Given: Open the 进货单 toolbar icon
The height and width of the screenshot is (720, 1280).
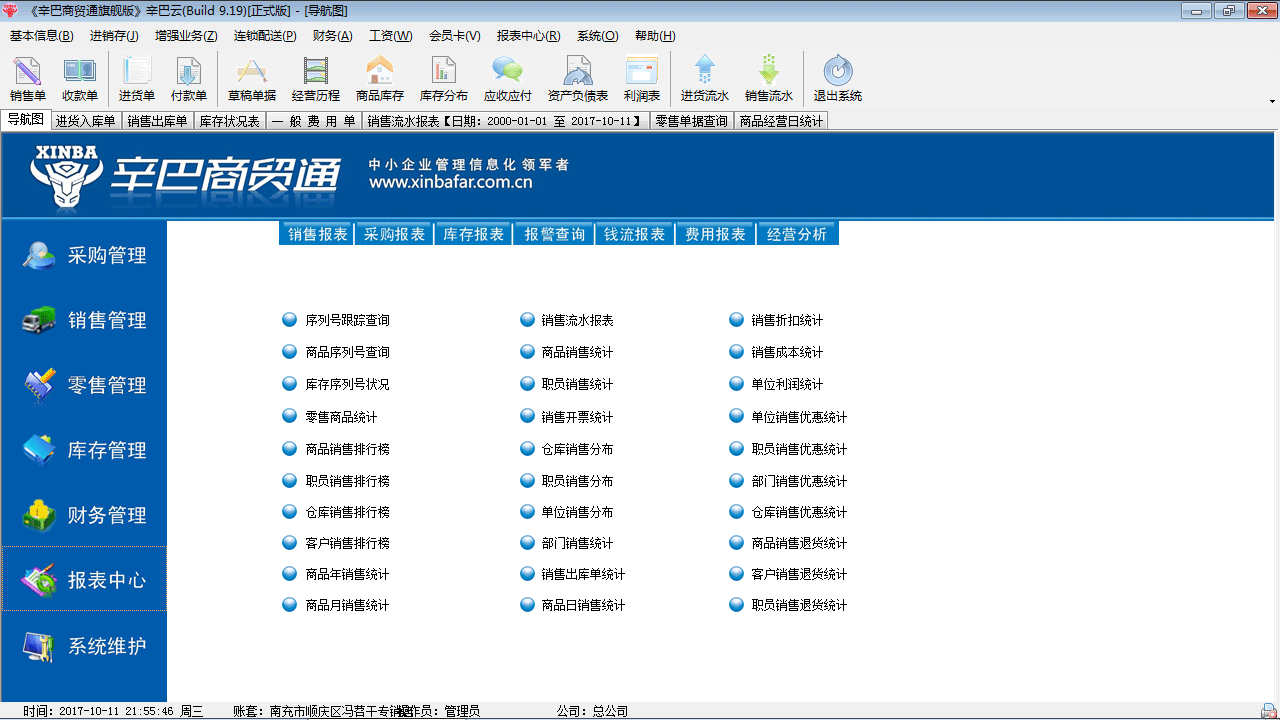Looking at the screenshot, I should pos(137,80).
